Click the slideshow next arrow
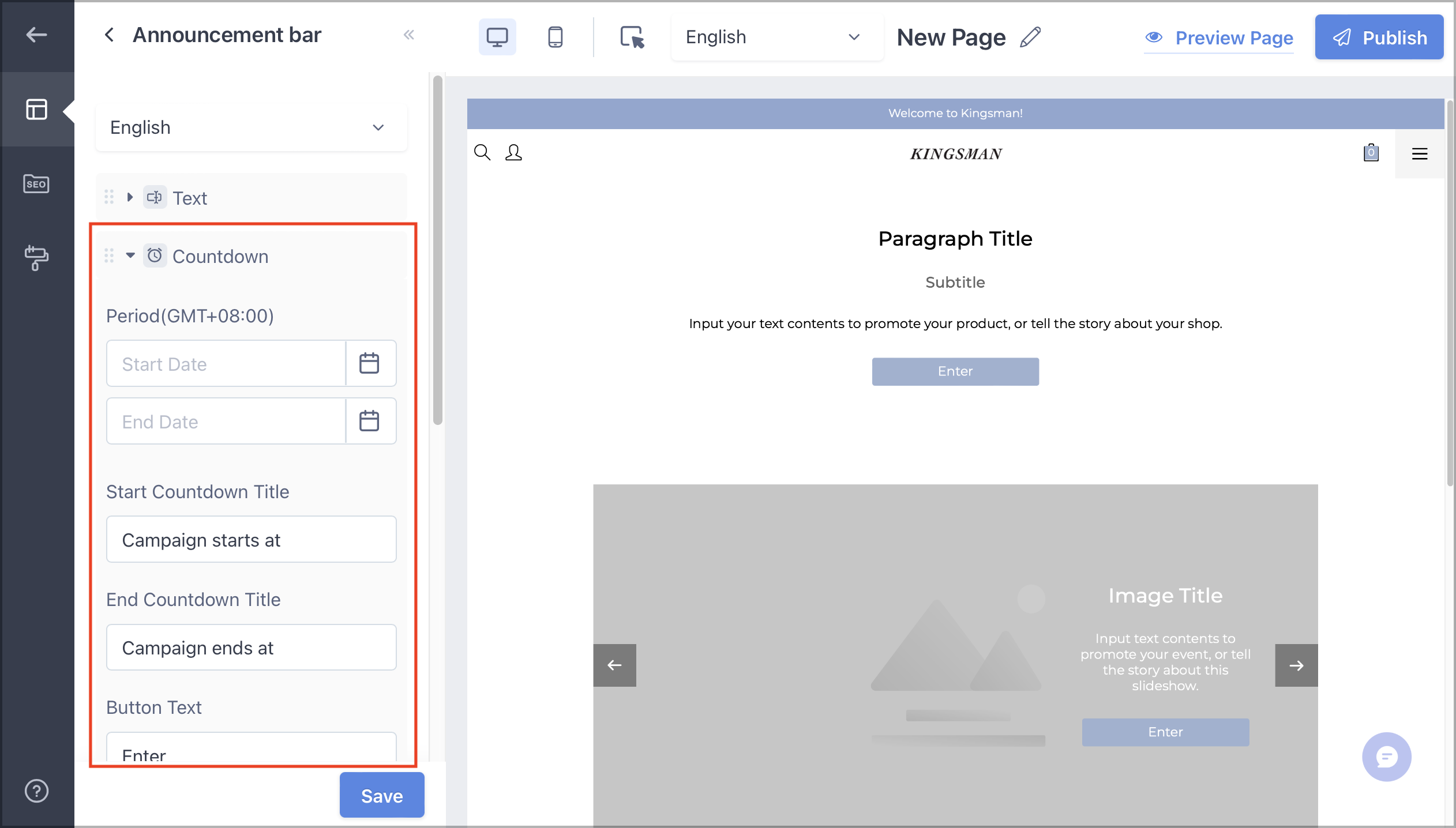This screenshot has height=828, width=1456. point(1296,665)
